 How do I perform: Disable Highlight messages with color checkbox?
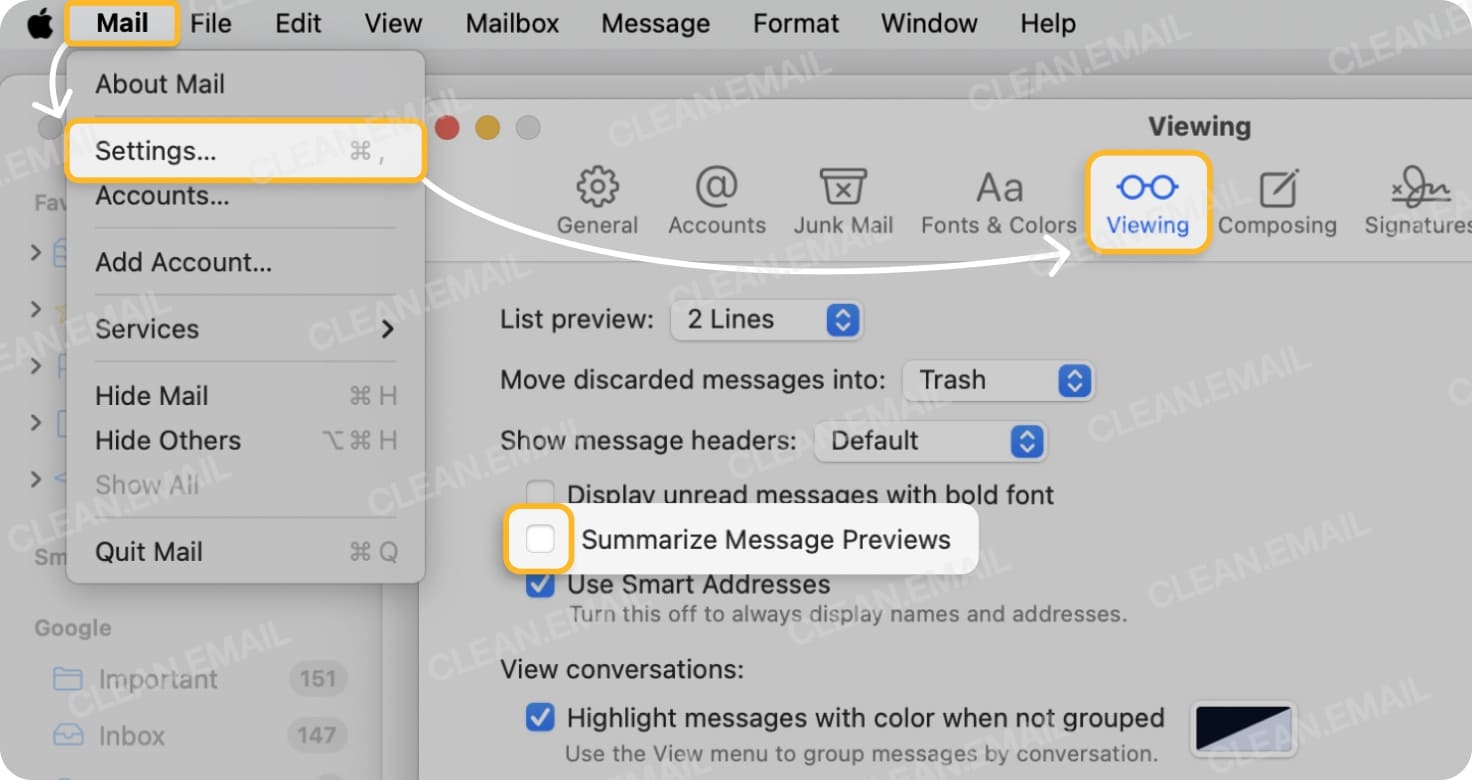coord(540,718)
